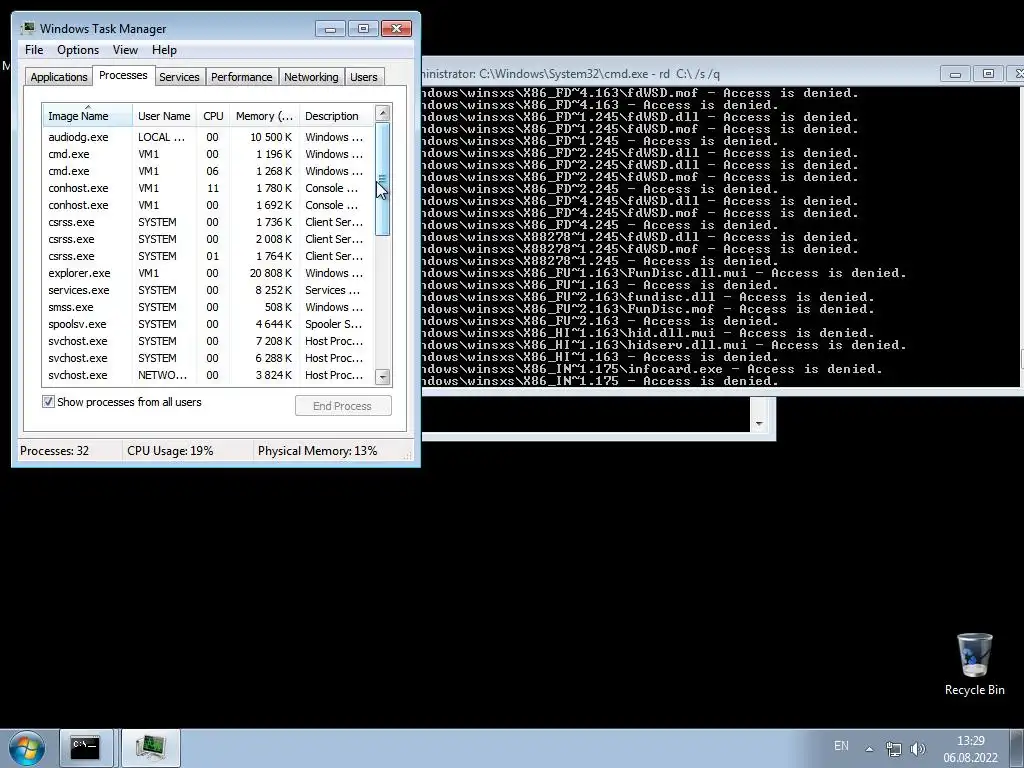Select svchost.exe using 6 288 K memory
1024x768 pixels.
pos(209,358)
